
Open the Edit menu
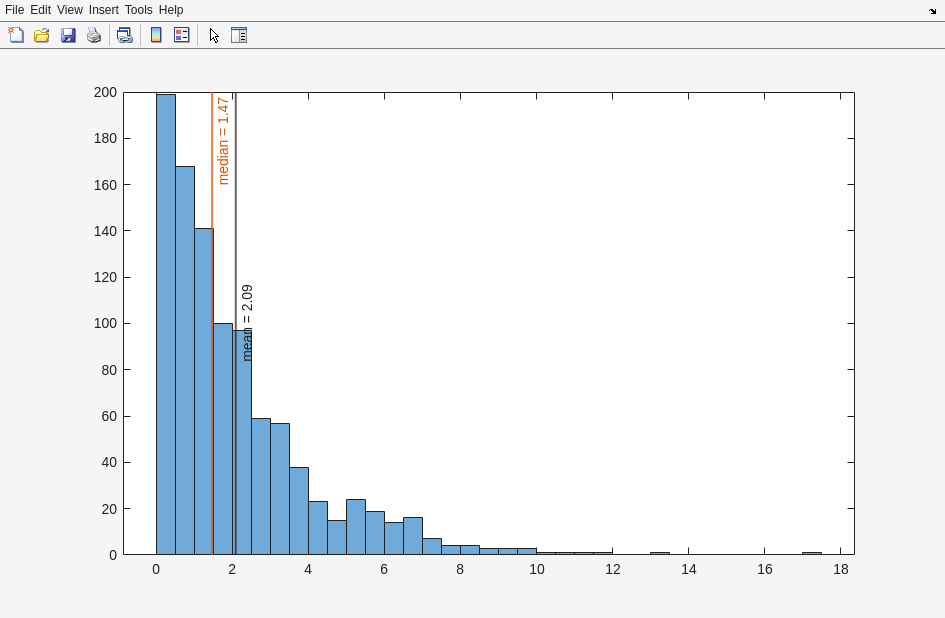(x=40, y=10)
